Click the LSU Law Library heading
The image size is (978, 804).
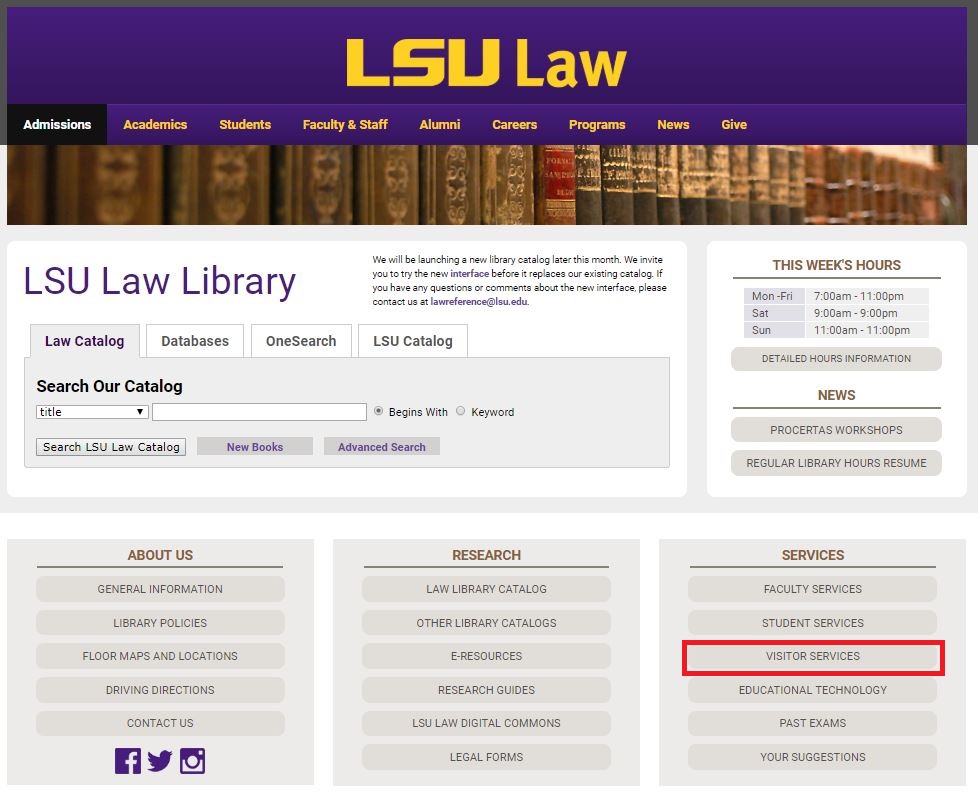click(x=160, y=282)
